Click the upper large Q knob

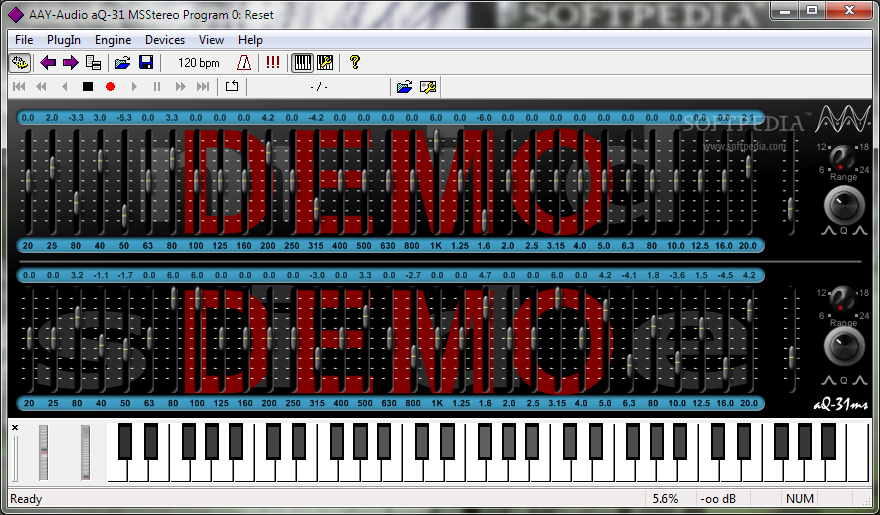pyautogui.click(x=844, y=205)
